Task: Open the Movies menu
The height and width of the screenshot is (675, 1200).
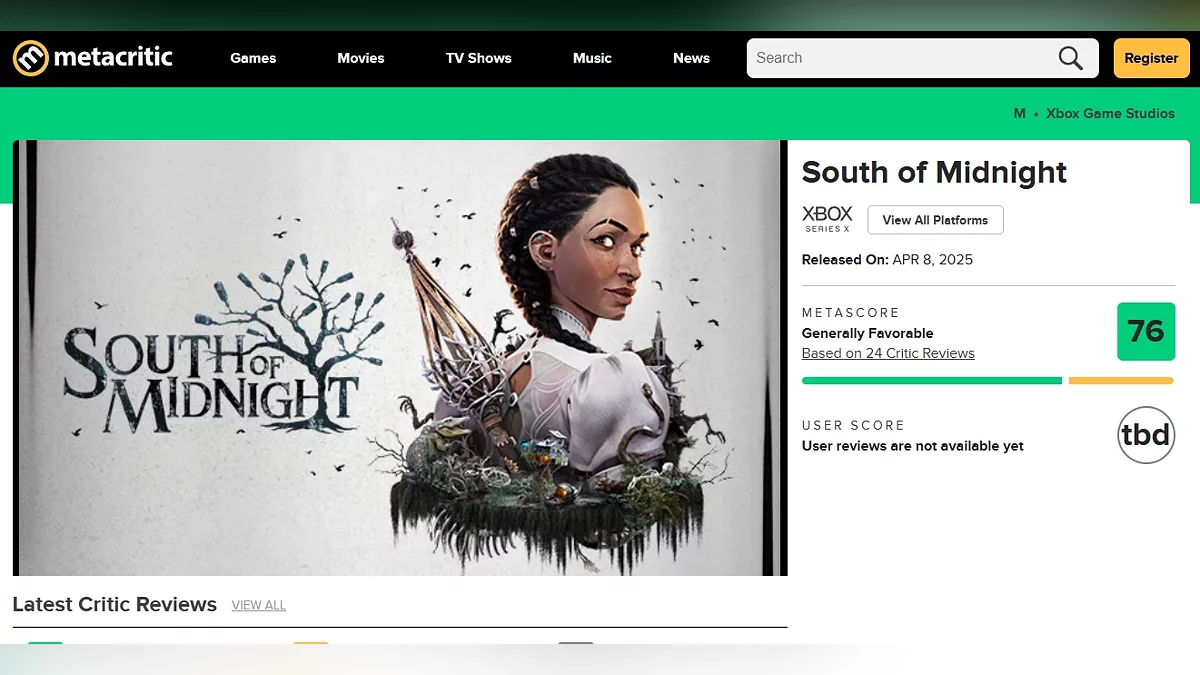Action: (x=361, y=58)
